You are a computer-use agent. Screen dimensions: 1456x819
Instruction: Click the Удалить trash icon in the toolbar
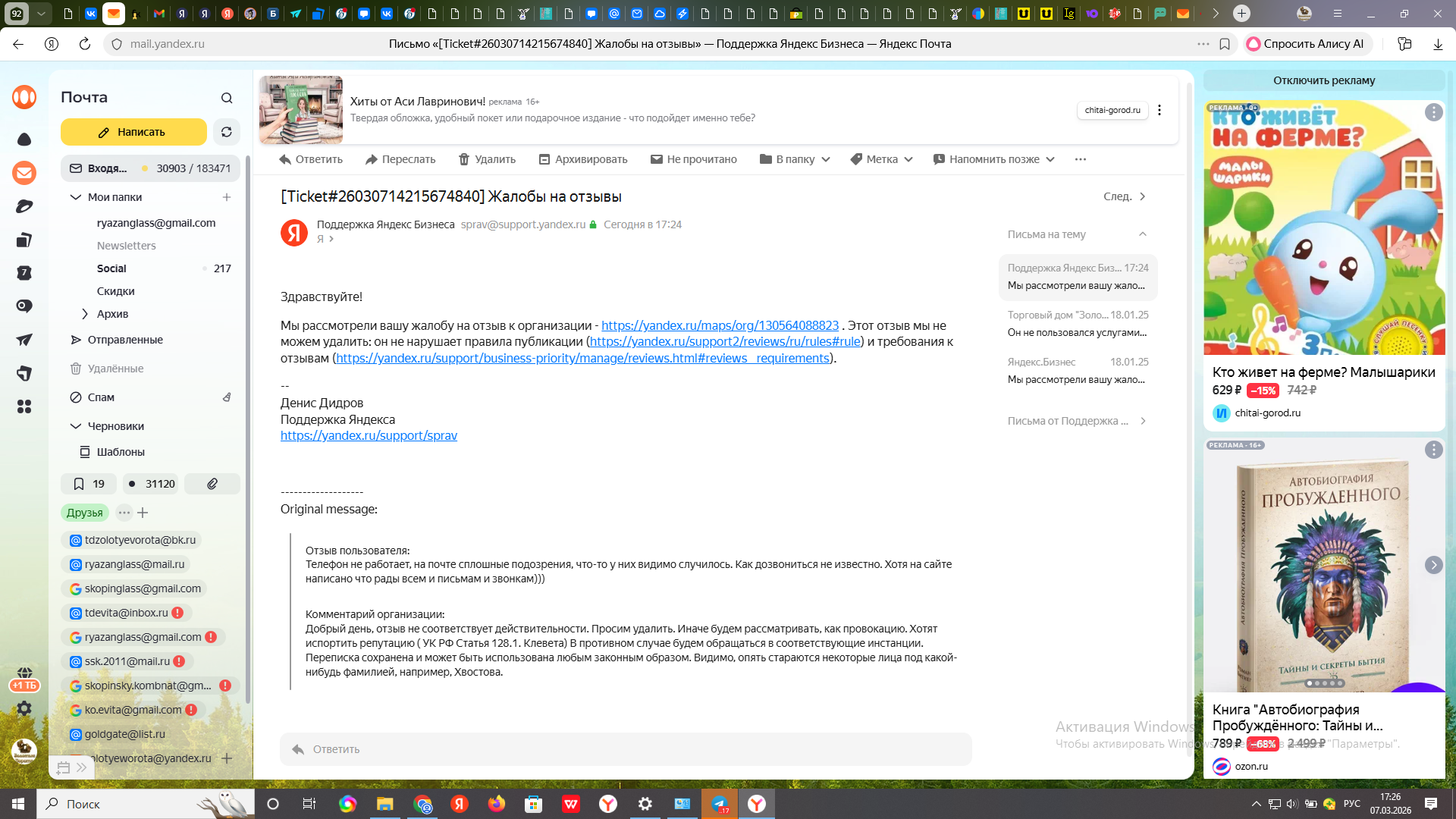pos(464,159)
